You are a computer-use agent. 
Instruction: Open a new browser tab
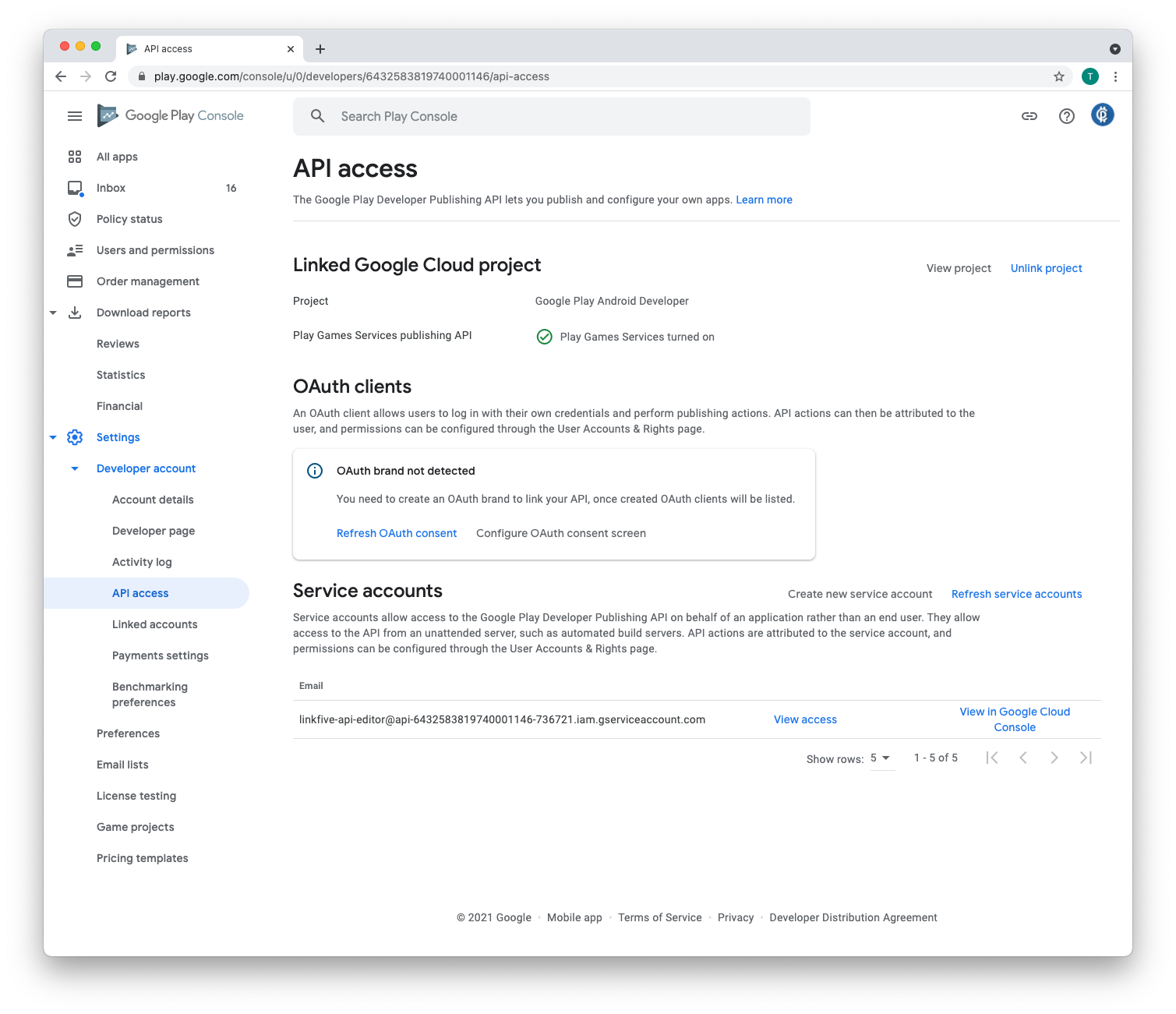[320, 49]
